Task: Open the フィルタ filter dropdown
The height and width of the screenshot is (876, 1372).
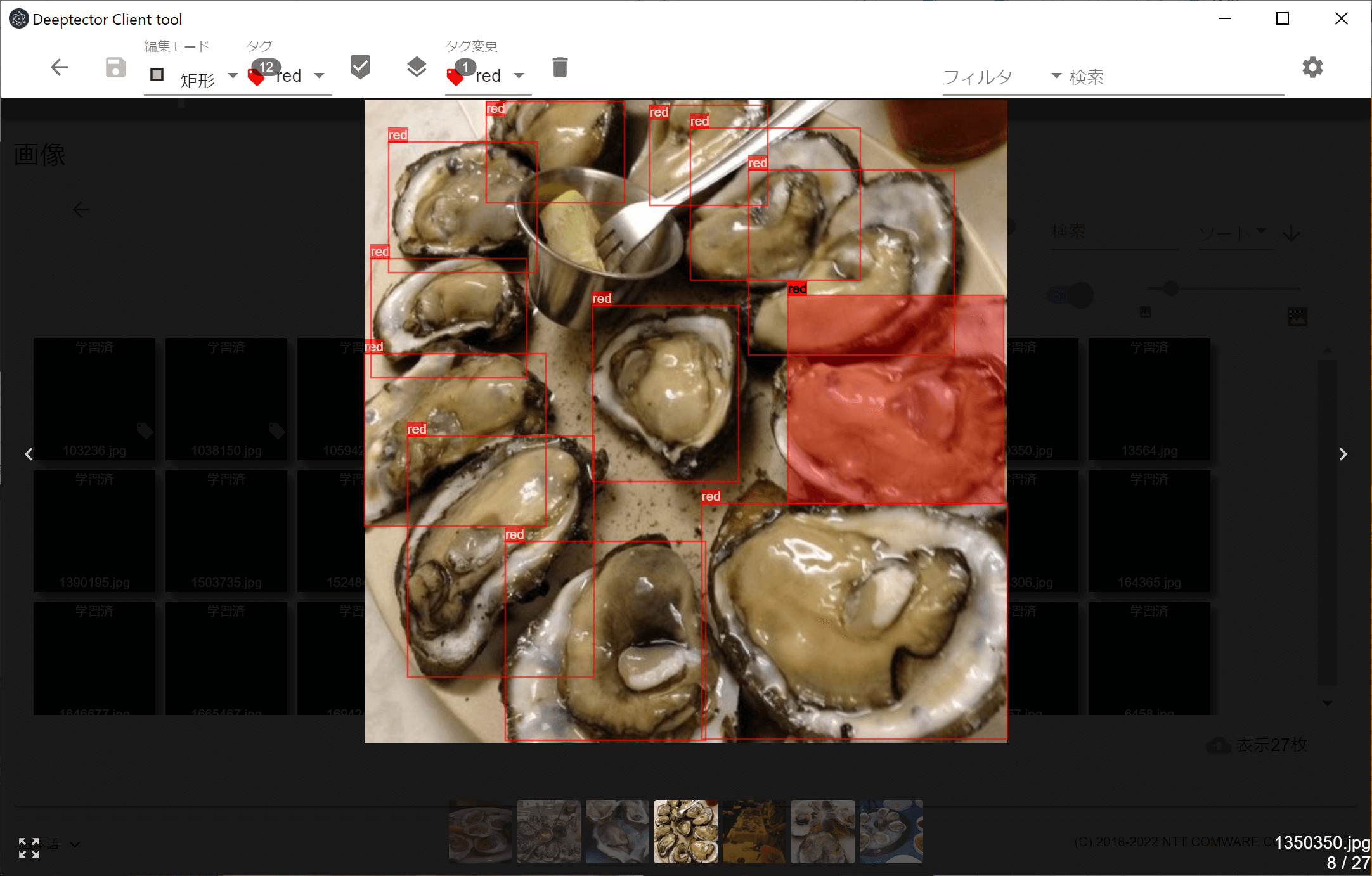Action: pos(1054,75)
